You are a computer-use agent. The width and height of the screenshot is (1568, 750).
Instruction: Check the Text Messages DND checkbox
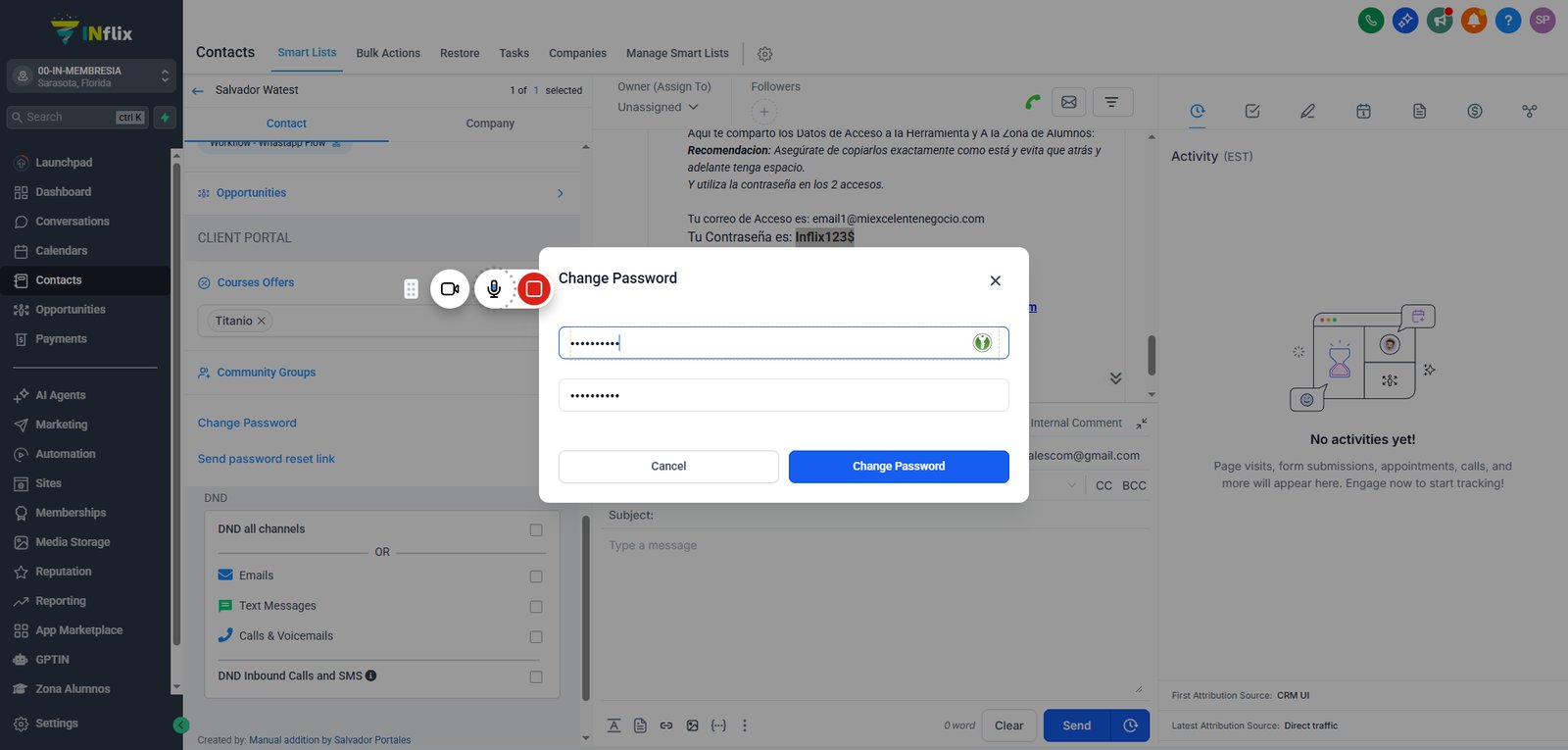click(536, 607)
